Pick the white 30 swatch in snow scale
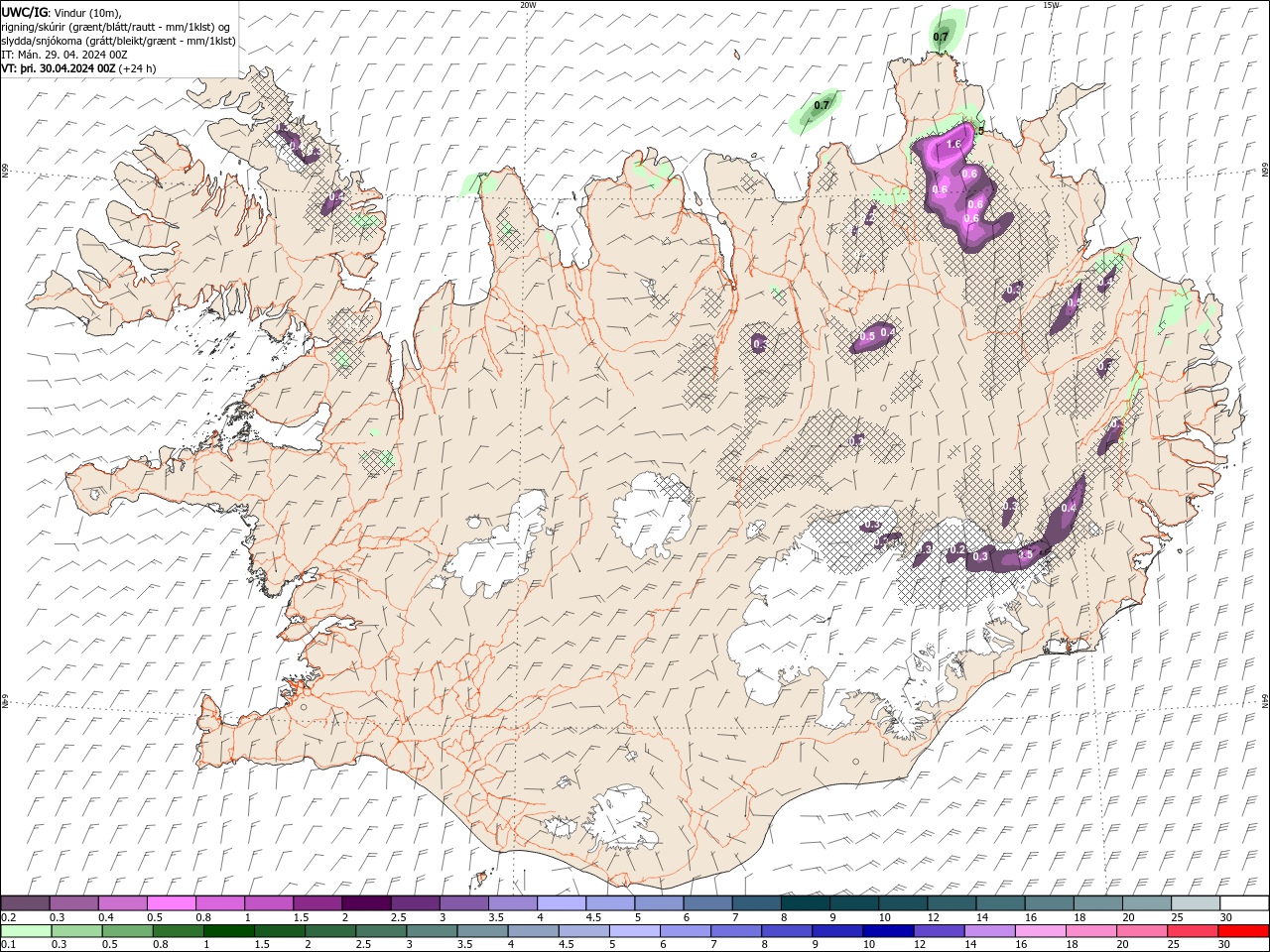 pos(1244,903)
